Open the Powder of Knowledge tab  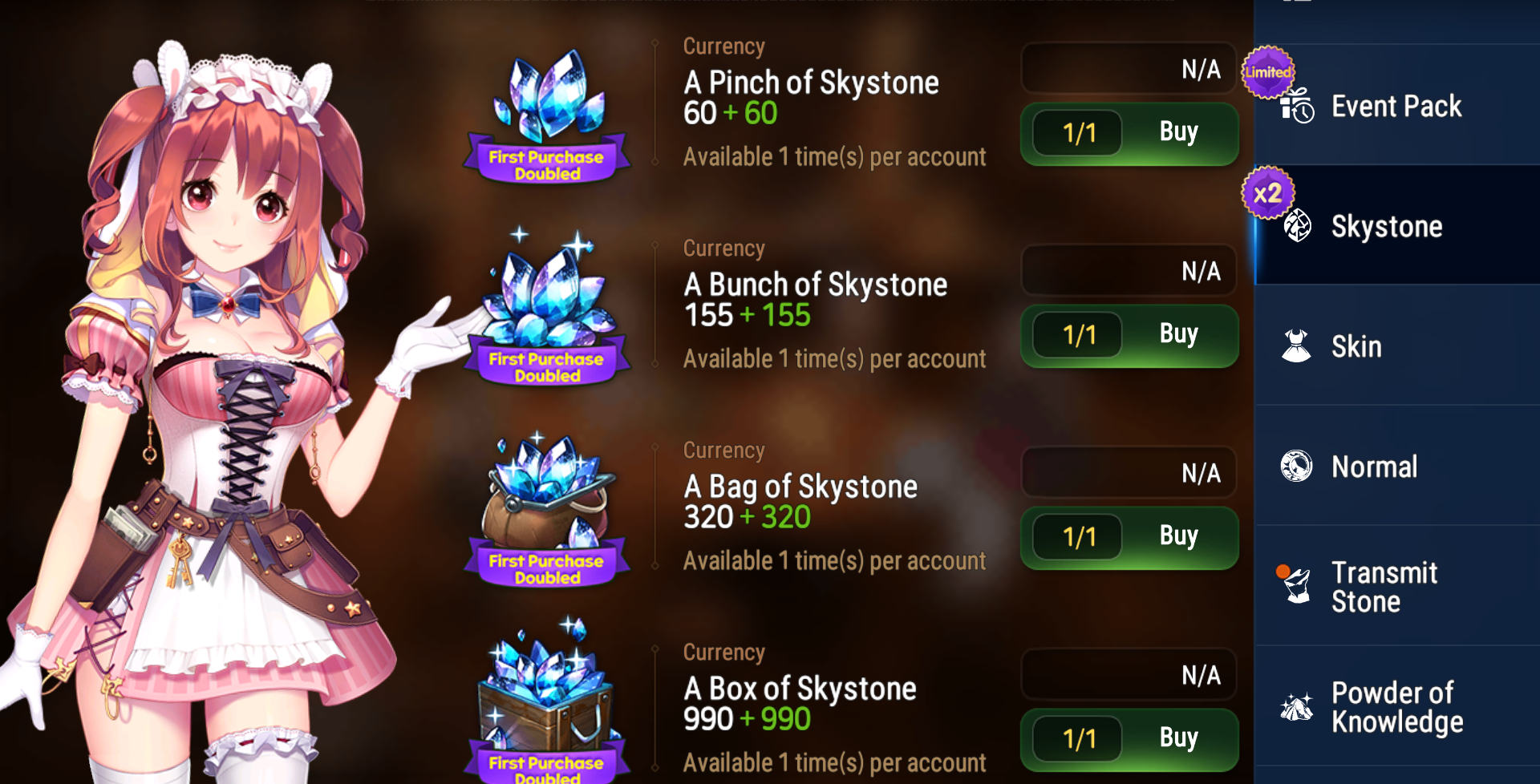[x=1397, y=706]
